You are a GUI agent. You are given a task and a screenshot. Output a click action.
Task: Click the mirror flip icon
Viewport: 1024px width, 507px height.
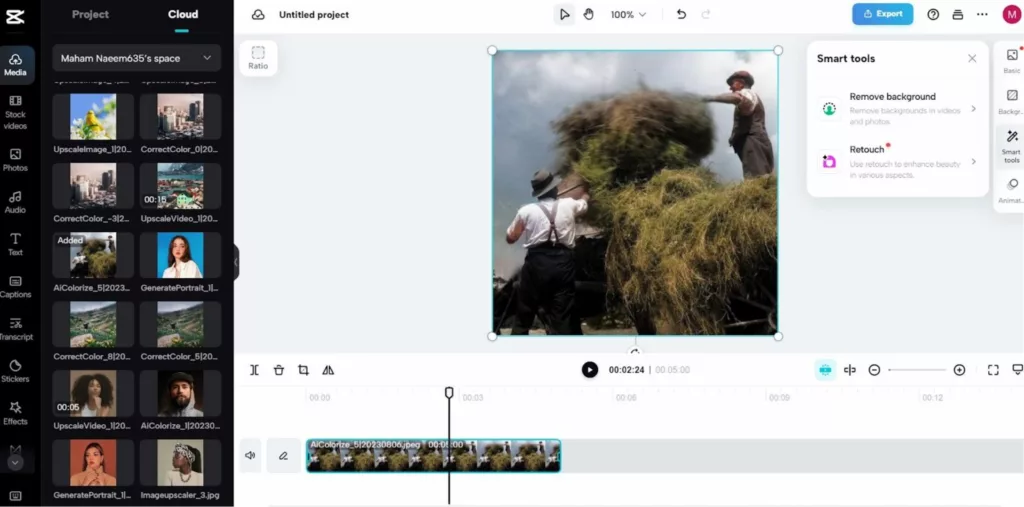coord(328,370)
